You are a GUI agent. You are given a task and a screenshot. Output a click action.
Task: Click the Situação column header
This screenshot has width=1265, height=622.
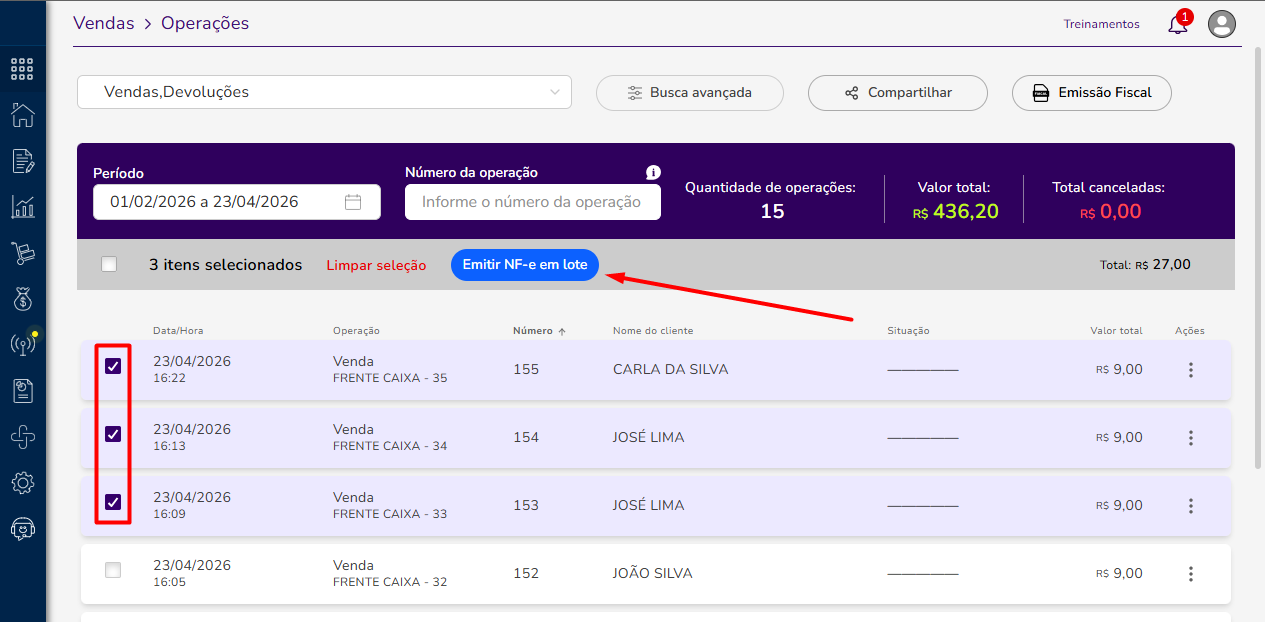(908, 331)
